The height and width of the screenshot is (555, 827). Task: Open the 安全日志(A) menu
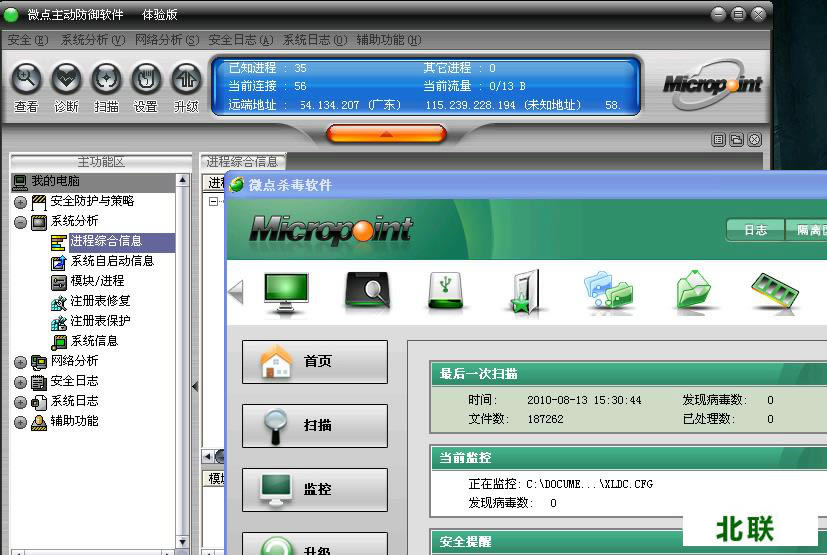point(240,40)
